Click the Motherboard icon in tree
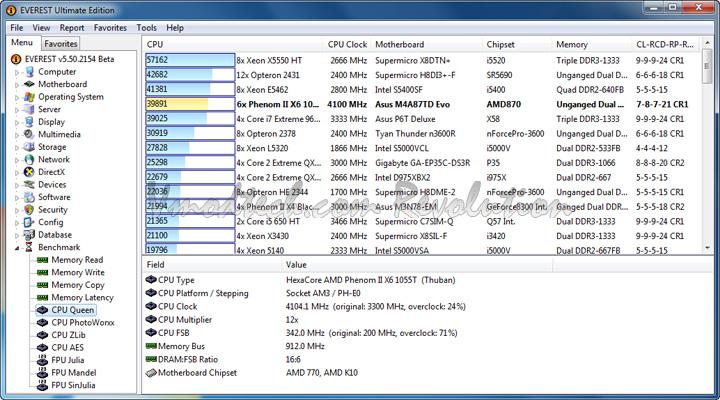The height and width of the screenshot is (400, 720). (29, 84)
